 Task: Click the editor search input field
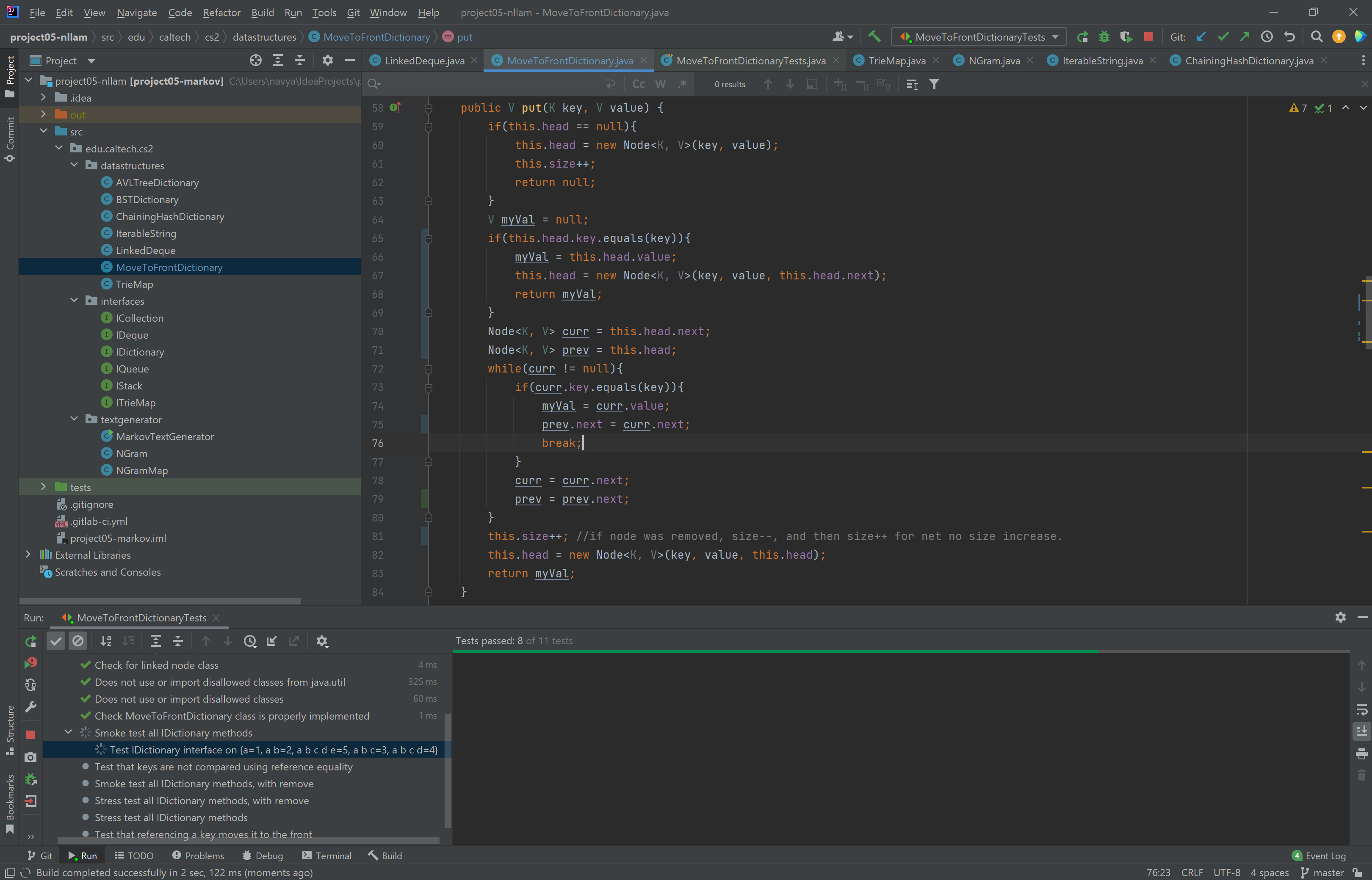[x=486, y=84]
